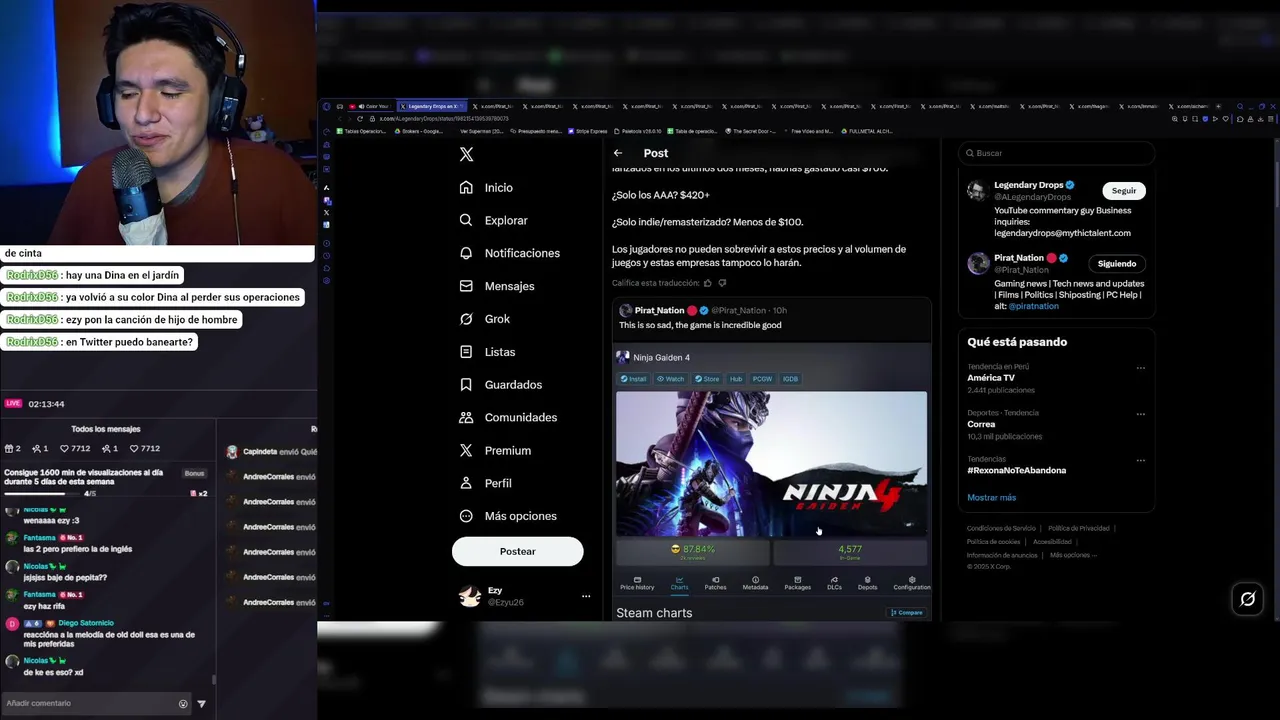The width and height of the screenshot is (1280, 720).
Task: Click the Store button under Ninja Gaiden 4
Action: (x=707, y=379)
